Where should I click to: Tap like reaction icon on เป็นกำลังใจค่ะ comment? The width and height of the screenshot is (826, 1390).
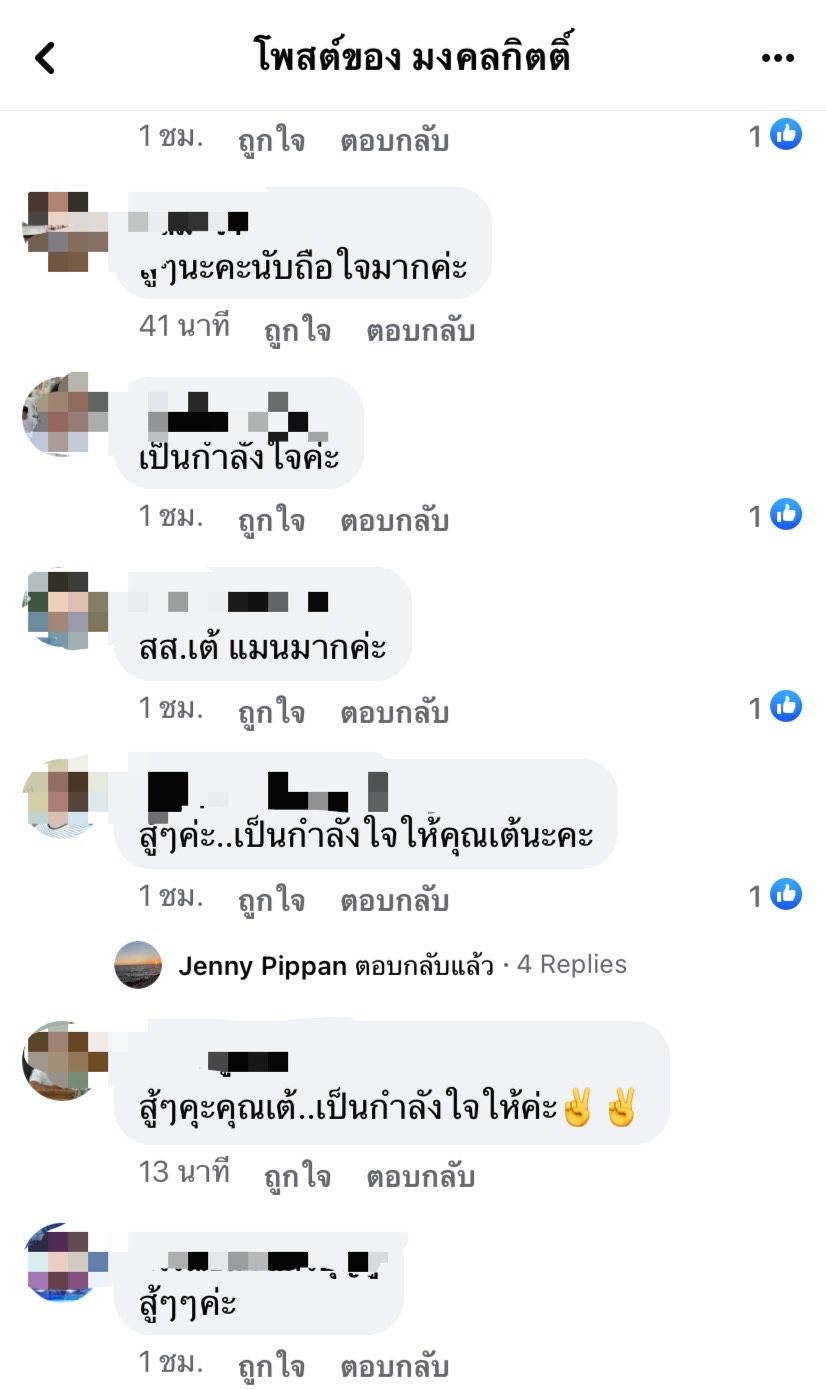pyautogui.click(x=786, y=515)
